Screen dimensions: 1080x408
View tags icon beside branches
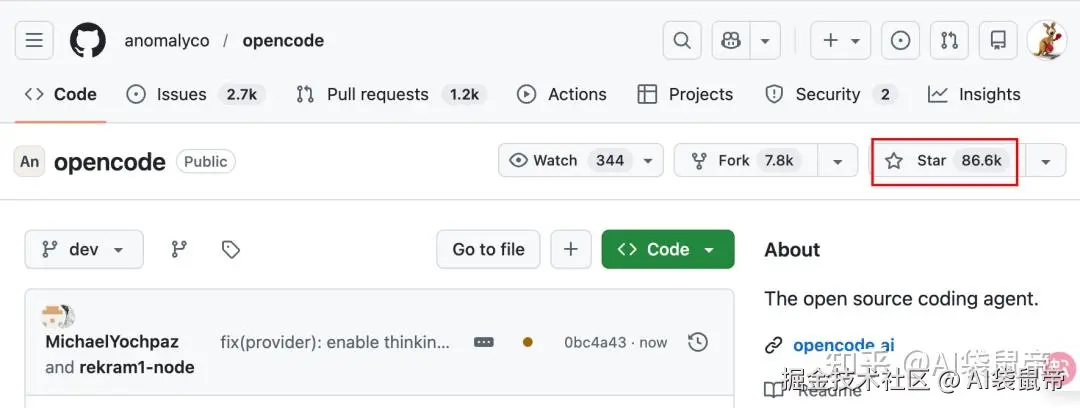tap(231, 250)
